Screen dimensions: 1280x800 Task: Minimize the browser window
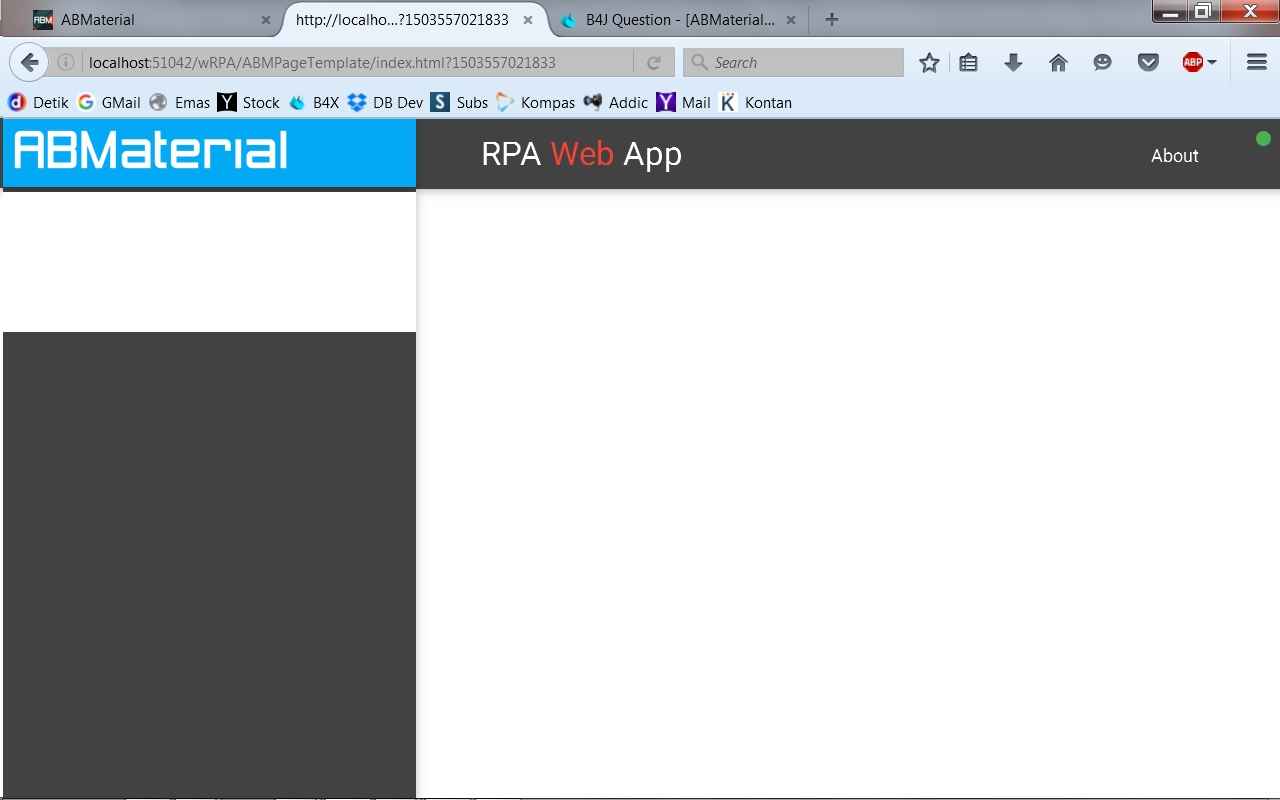click(x=1170, y=12)
